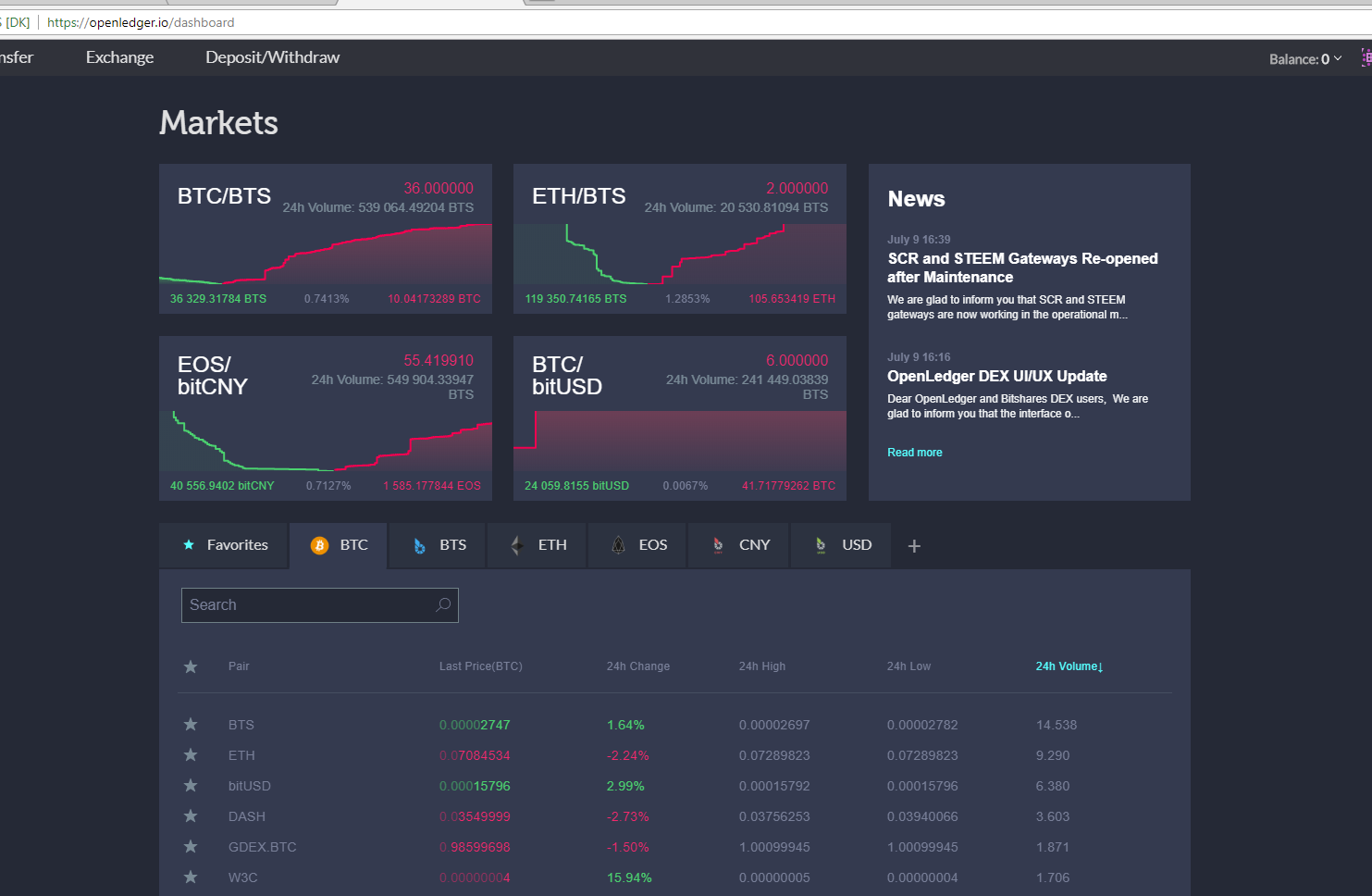The height and width of the screenshot is (896, 1372).
Task: Switch to the BTS markets tab label
Action: coord(453,545)
